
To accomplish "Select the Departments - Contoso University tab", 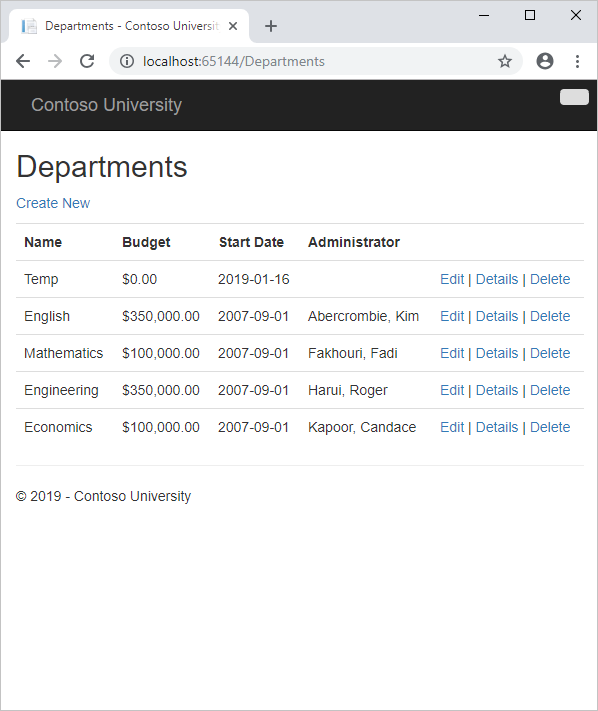I will [129, 26].
